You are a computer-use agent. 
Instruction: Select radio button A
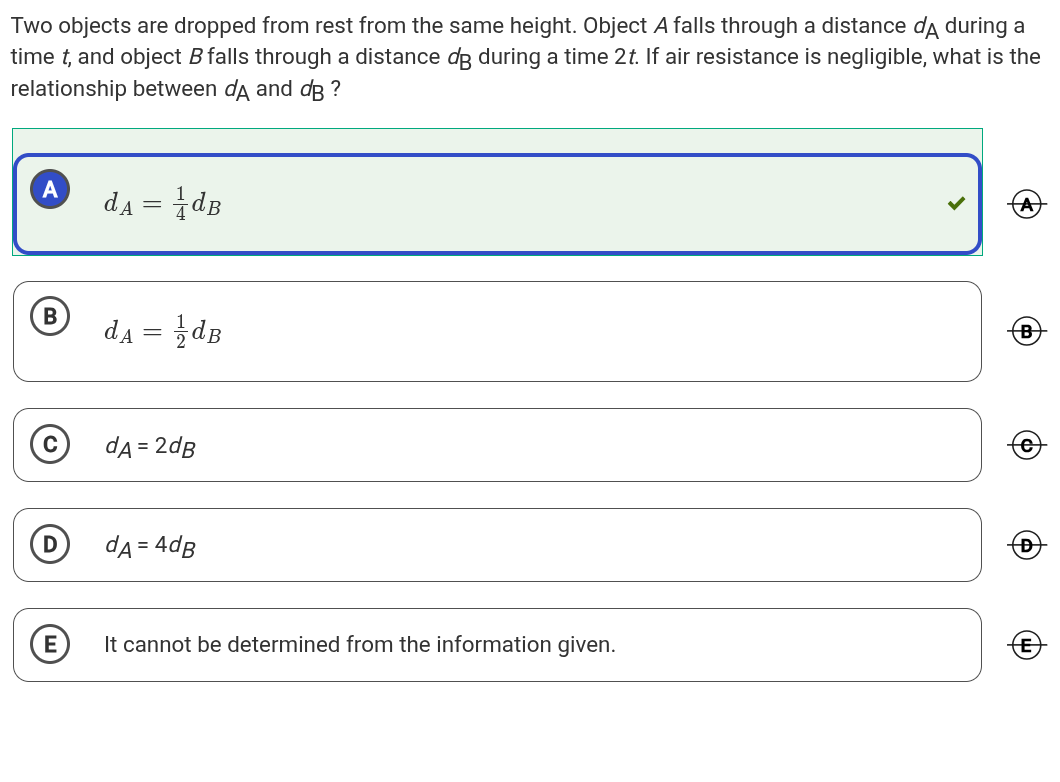pyautogui.click(x=50, y=189)
